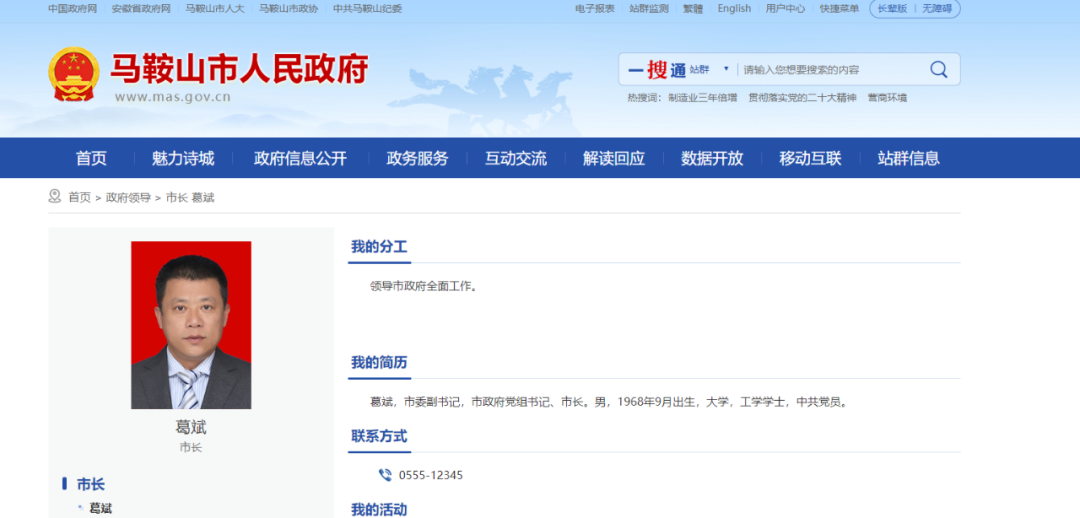This screenshot has width=1080, height=518.
Task: Click the 安徽省政府网 top link
Action: pyautogui.click(x=141, y=9)
